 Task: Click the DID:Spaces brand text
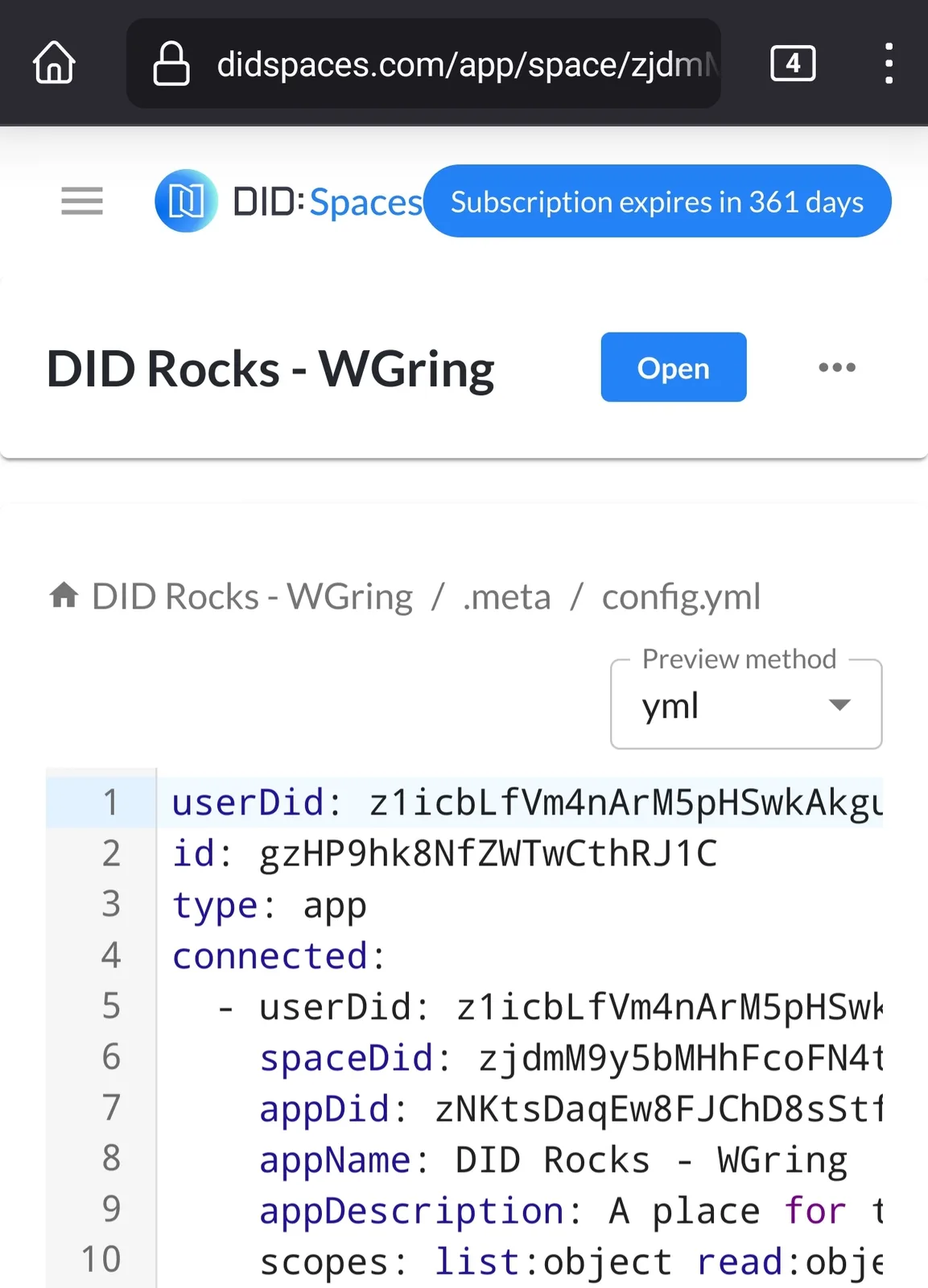[x=327, y=201]
